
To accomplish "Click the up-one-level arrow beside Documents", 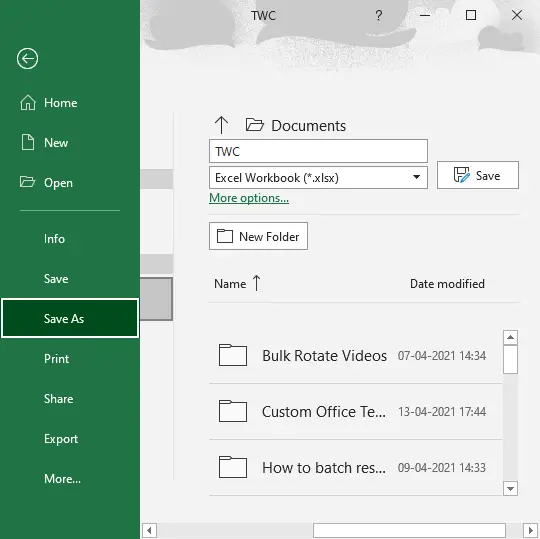I will tap(221, 125).
